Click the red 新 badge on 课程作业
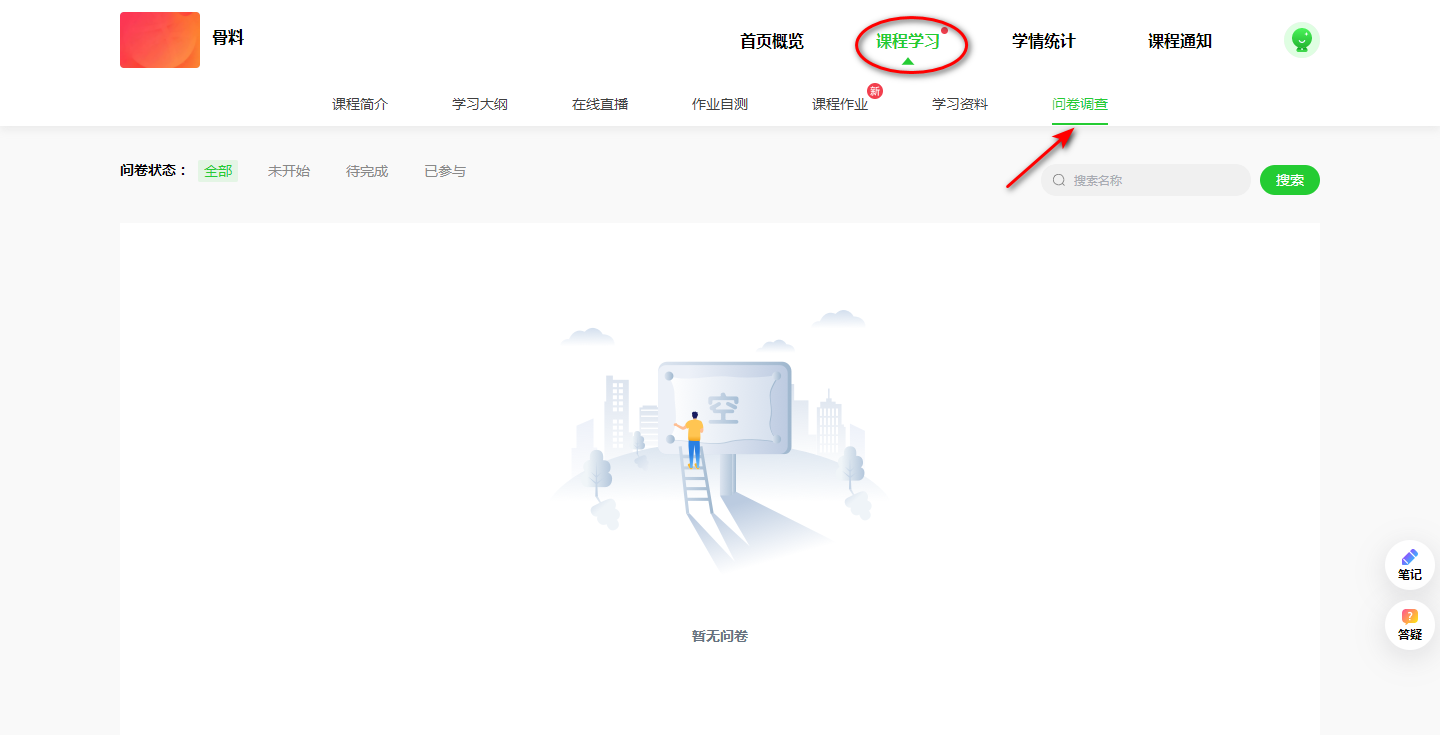This screenshot has height=735, width=1440. tap(875, 91)
